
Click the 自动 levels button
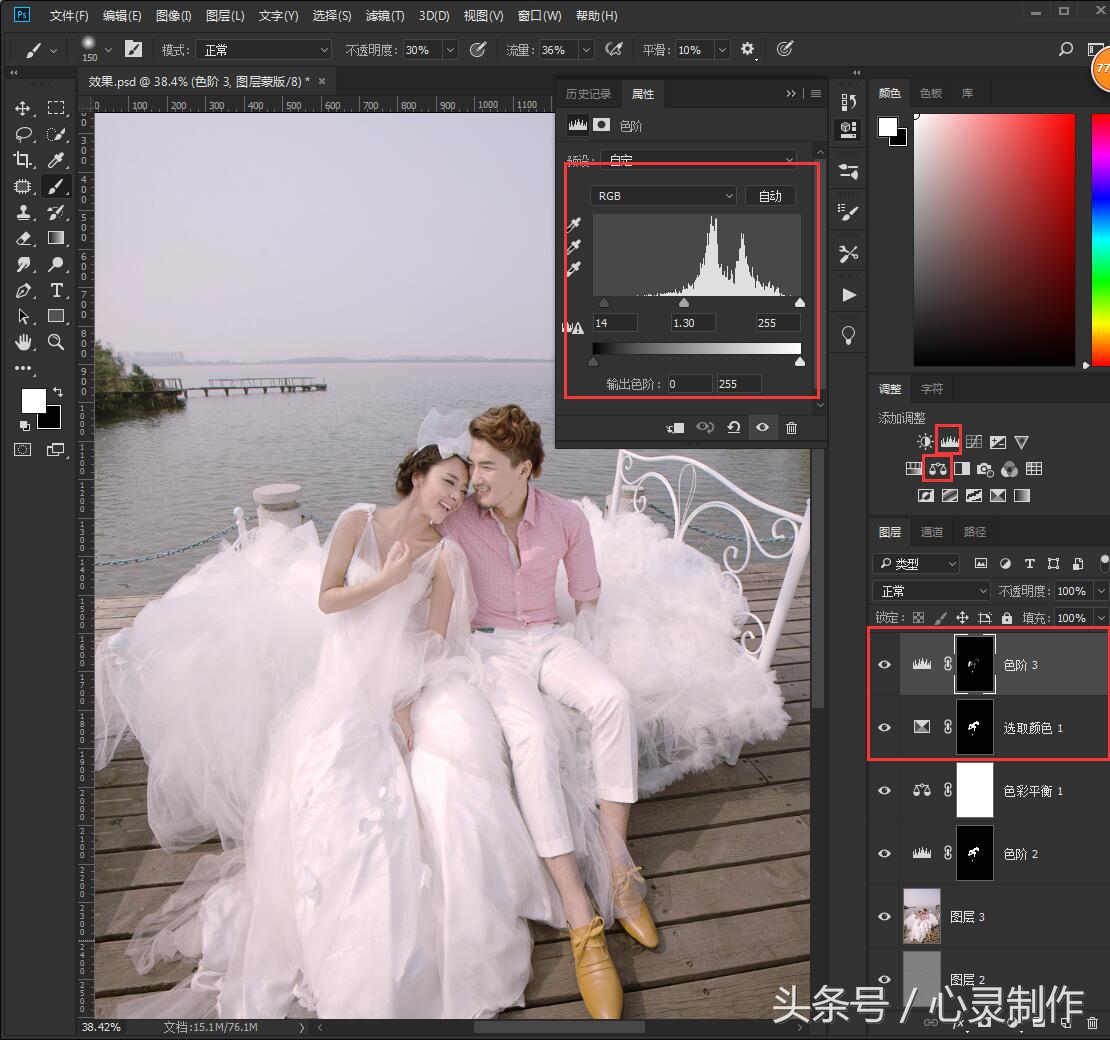pos(770,195)
